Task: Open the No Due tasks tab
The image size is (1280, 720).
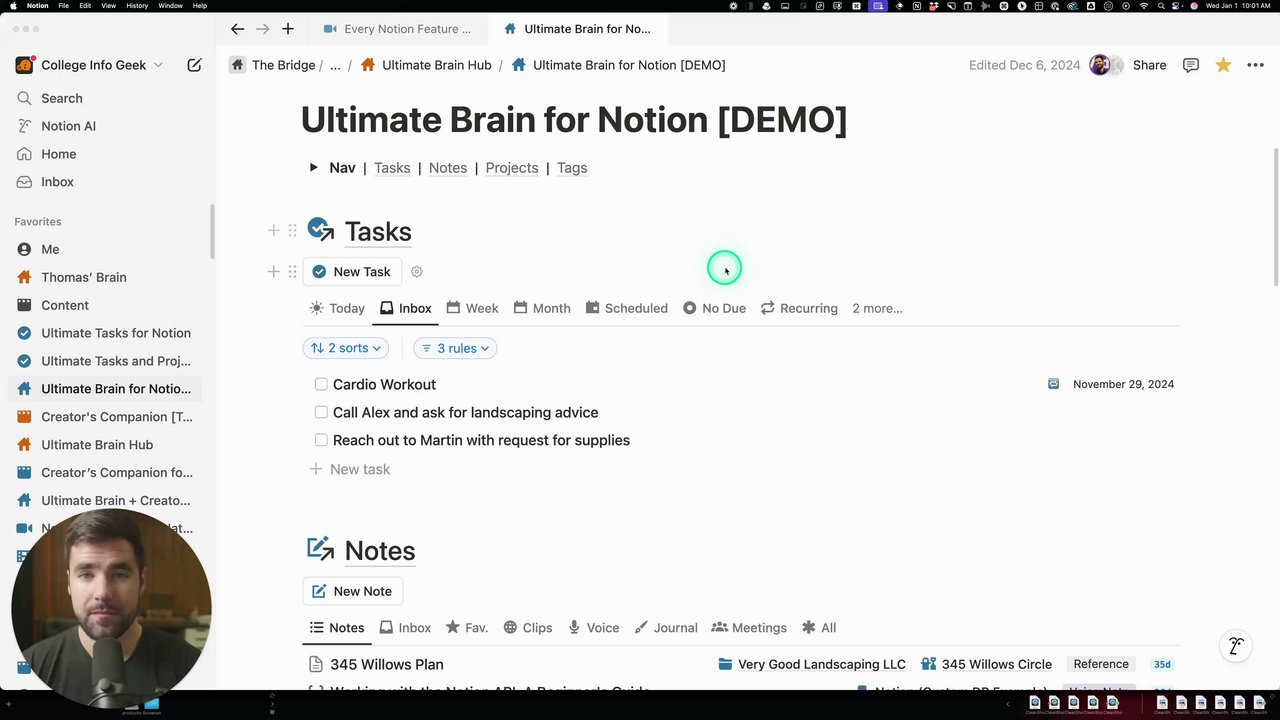Action: pyautogui.click(x=714, y=308)
